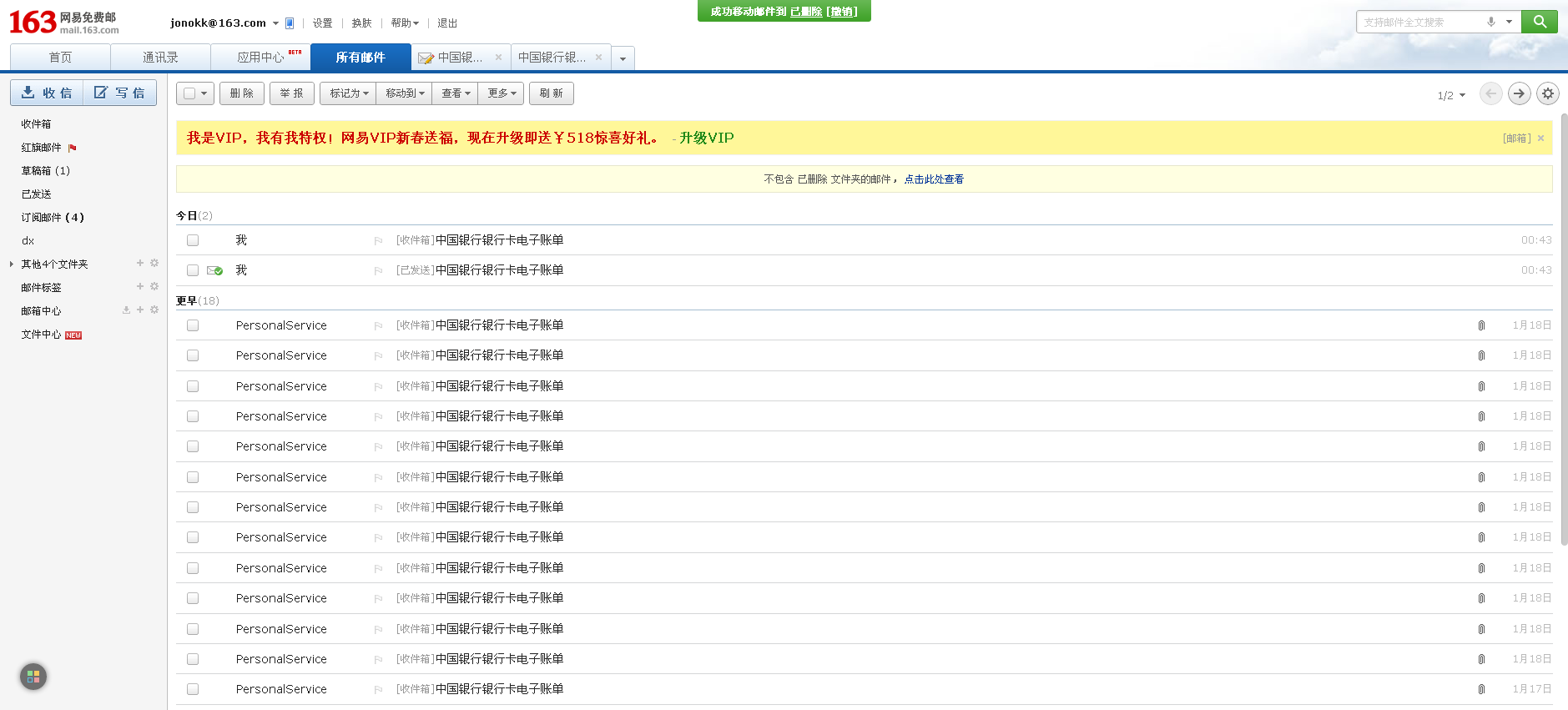Expand 其他4个文件夹 folder tree

point(11,264)
